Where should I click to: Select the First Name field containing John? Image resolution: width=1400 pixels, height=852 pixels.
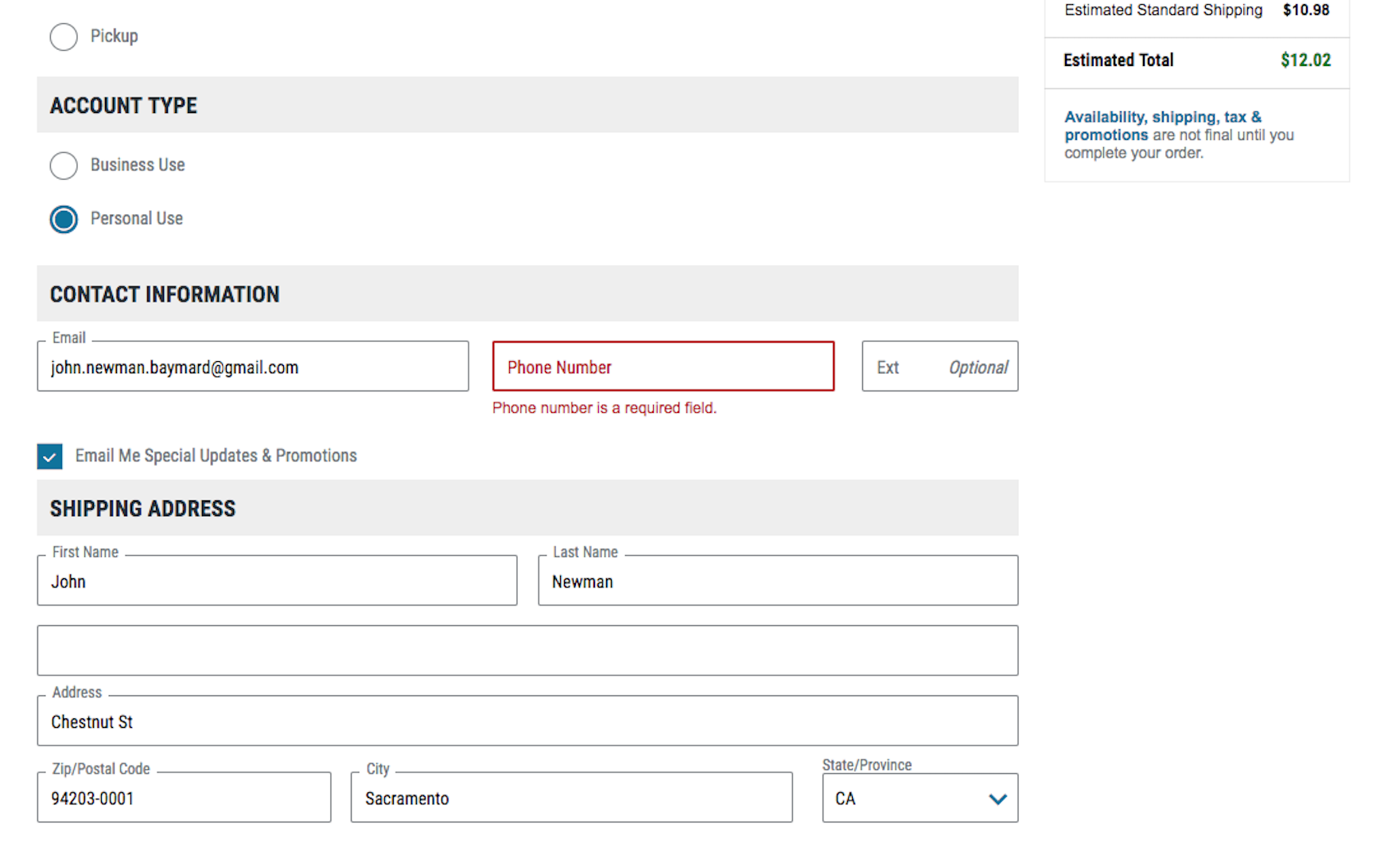tap(277, 581)
